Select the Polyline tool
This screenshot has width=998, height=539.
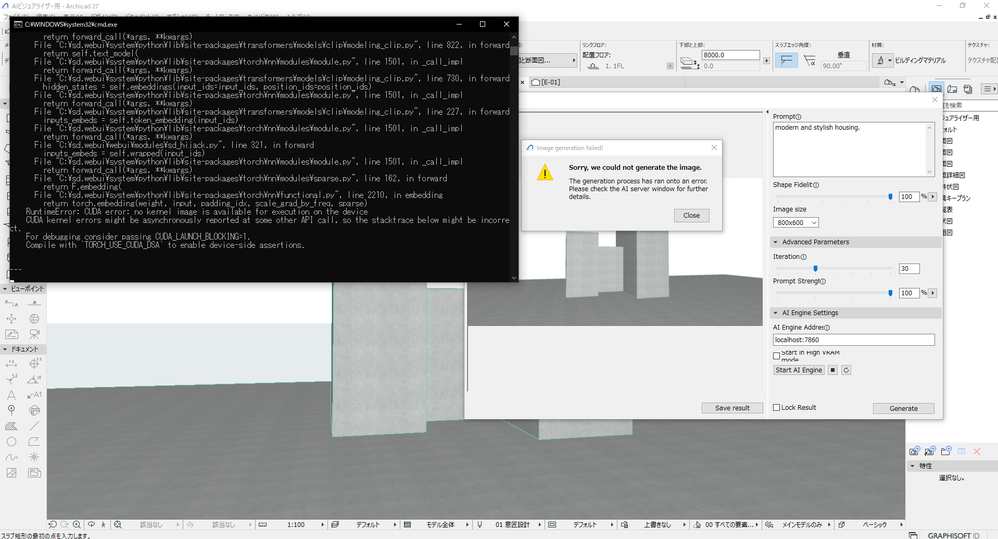click(x=34, y=442)
